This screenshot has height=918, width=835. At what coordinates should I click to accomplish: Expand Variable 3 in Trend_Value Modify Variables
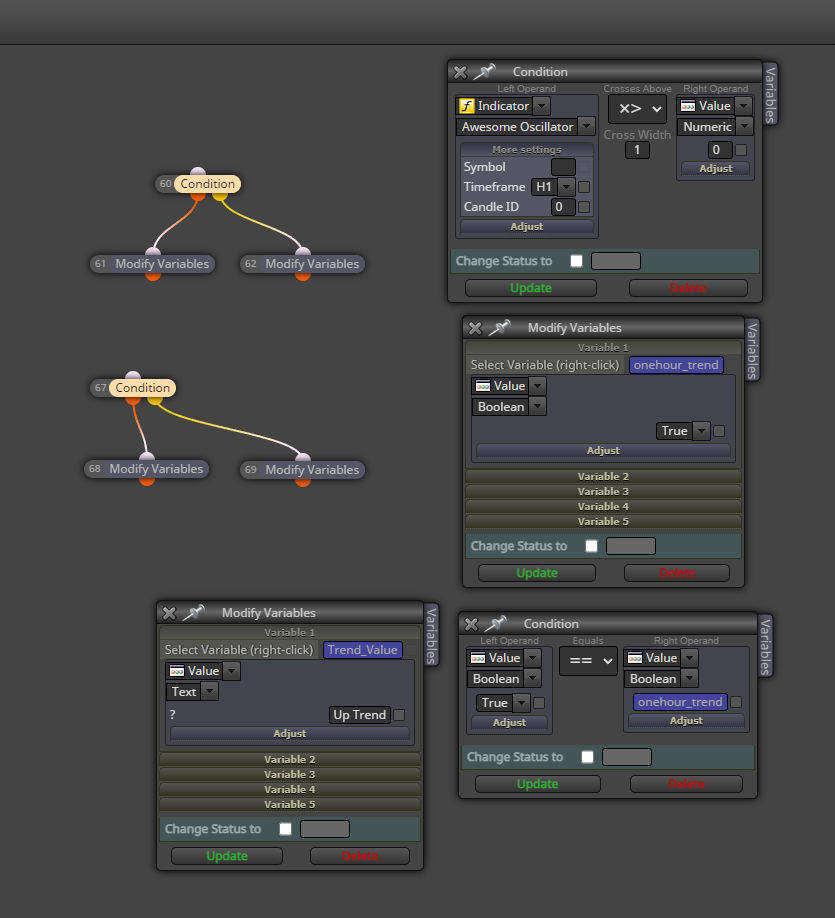tap(290, 775)
